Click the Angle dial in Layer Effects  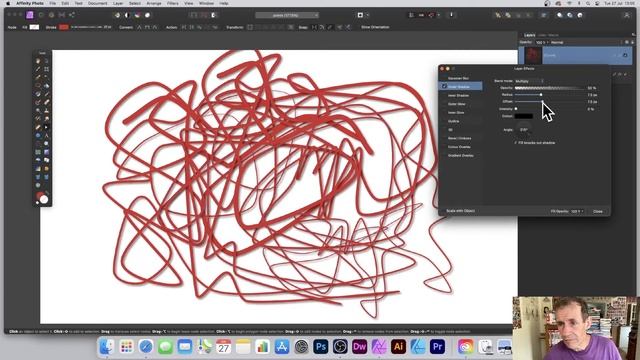(524, 130)
